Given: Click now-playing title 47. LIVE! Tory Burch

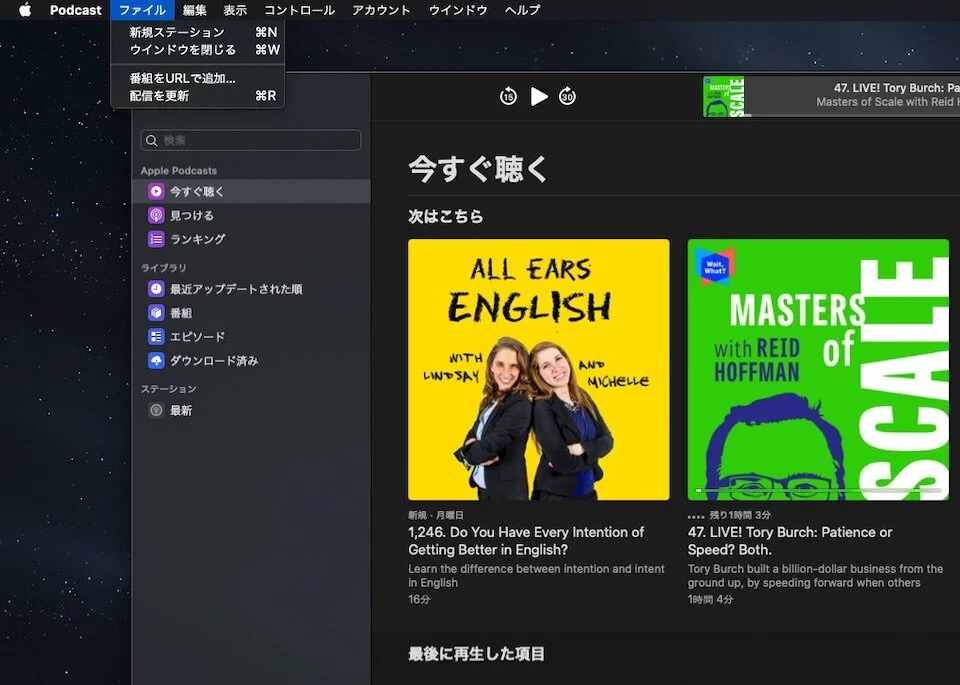Looking at the screenshot, I should coord(896,88).
